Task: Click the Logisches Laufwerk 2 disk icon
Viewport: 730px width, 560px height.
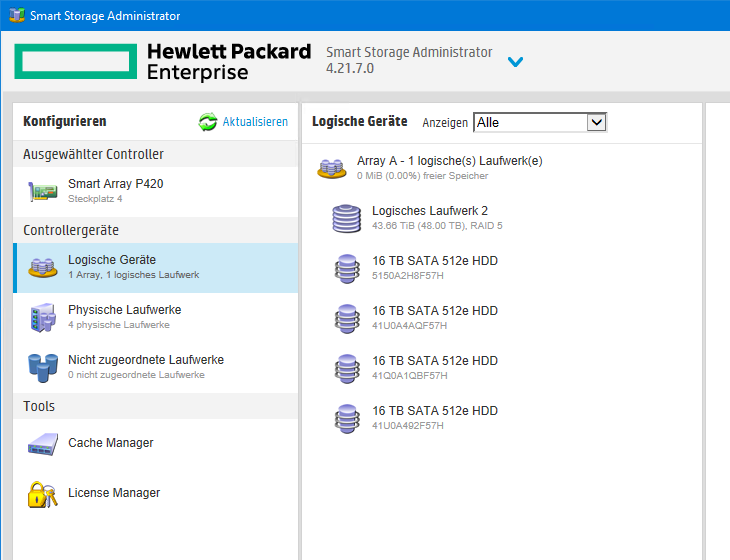Action: click(x=346, y=218)
